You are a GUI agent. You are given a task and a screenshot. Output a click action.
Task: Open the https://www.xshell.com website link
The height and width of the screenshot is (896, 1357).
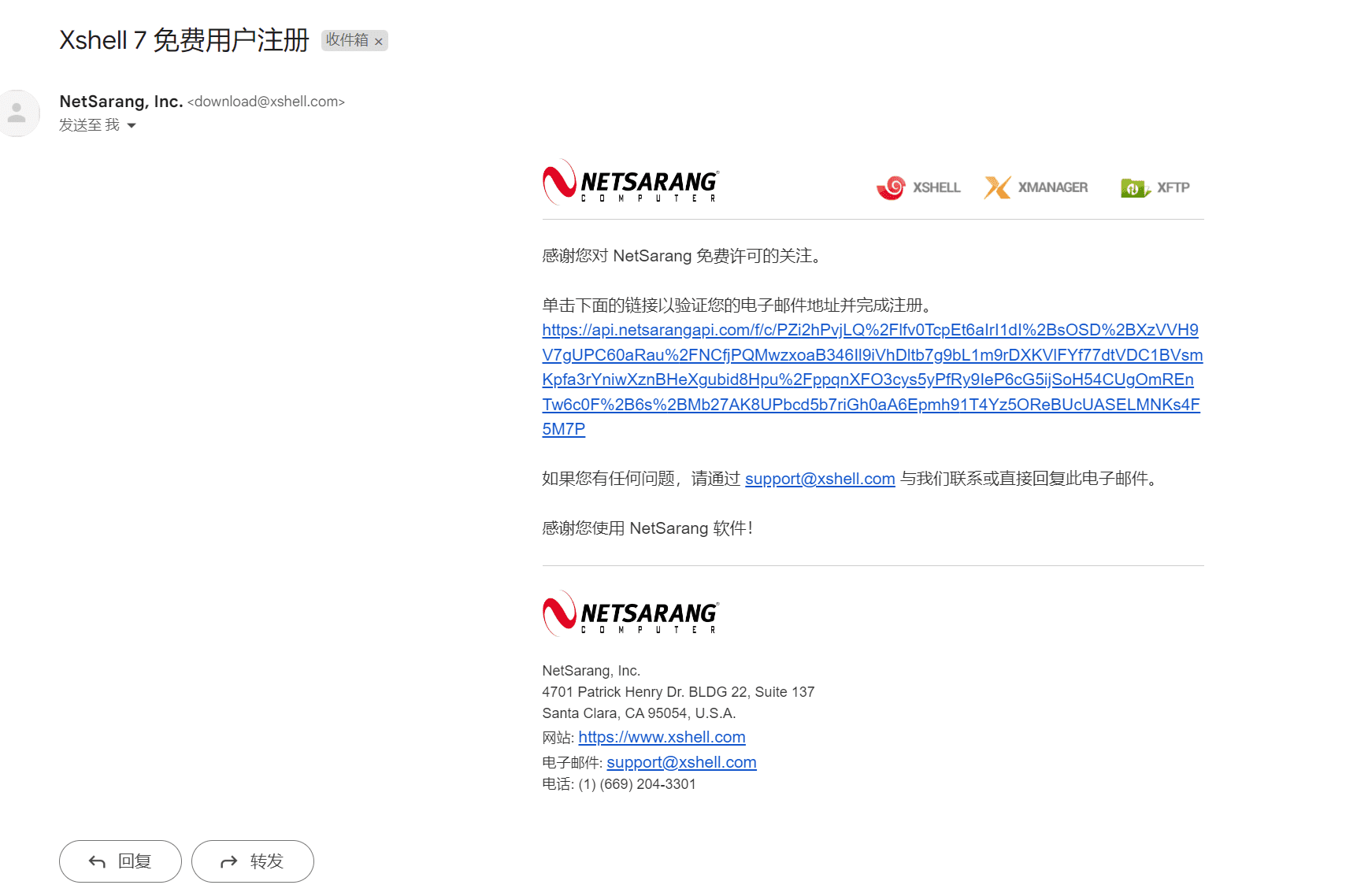point(662,737)
